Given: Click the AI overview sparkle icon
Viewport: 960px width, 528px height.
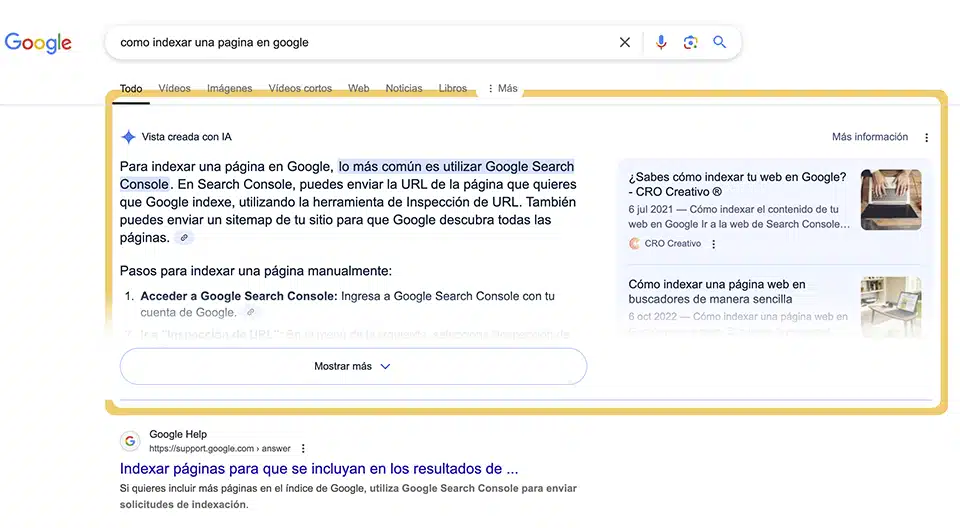Looking at the screenshot, I should 128,137.
